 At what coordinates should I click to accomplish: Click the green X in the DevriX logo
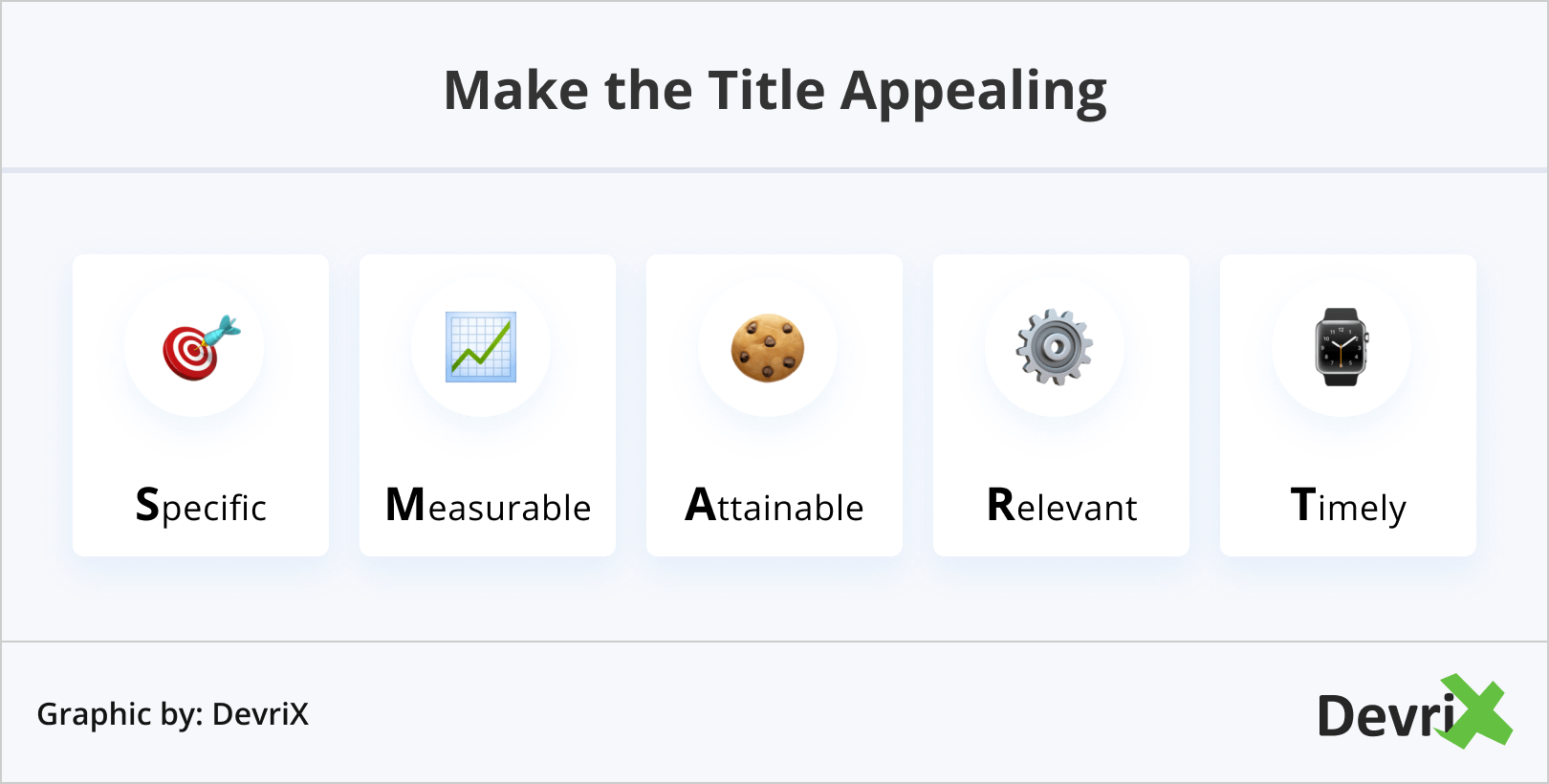coord(1477,711)
